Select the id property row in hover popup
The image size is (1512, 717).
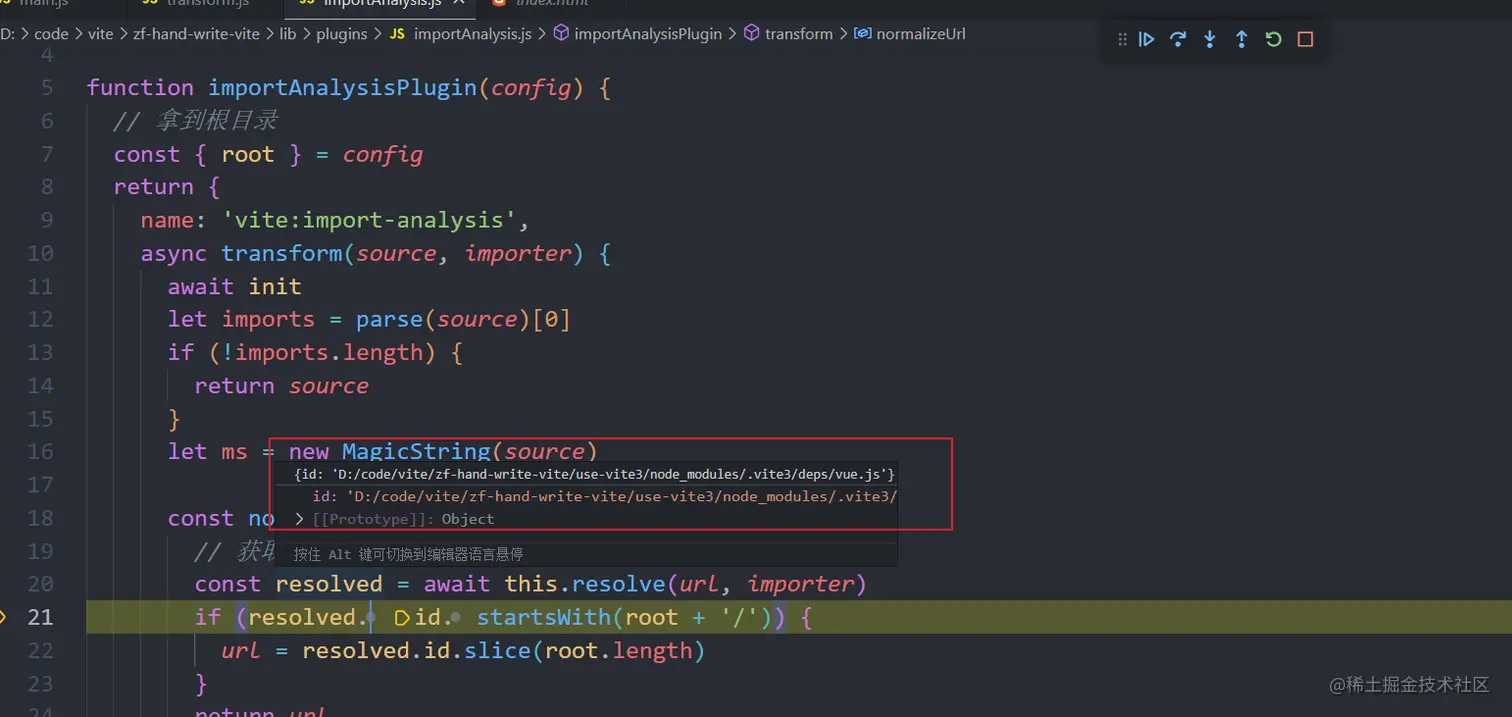pyautogui.click(x=587, y=496)
